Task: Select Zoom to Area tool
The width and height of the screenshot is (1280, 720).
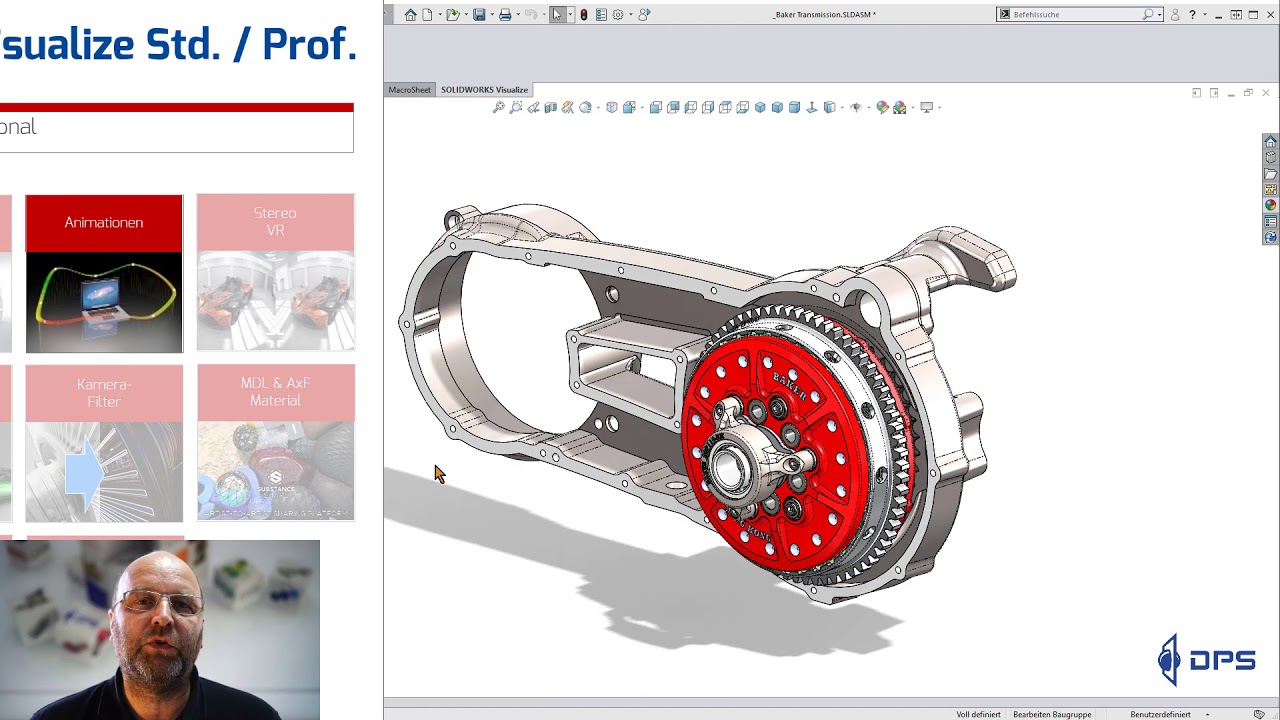Action: point(516,107)
